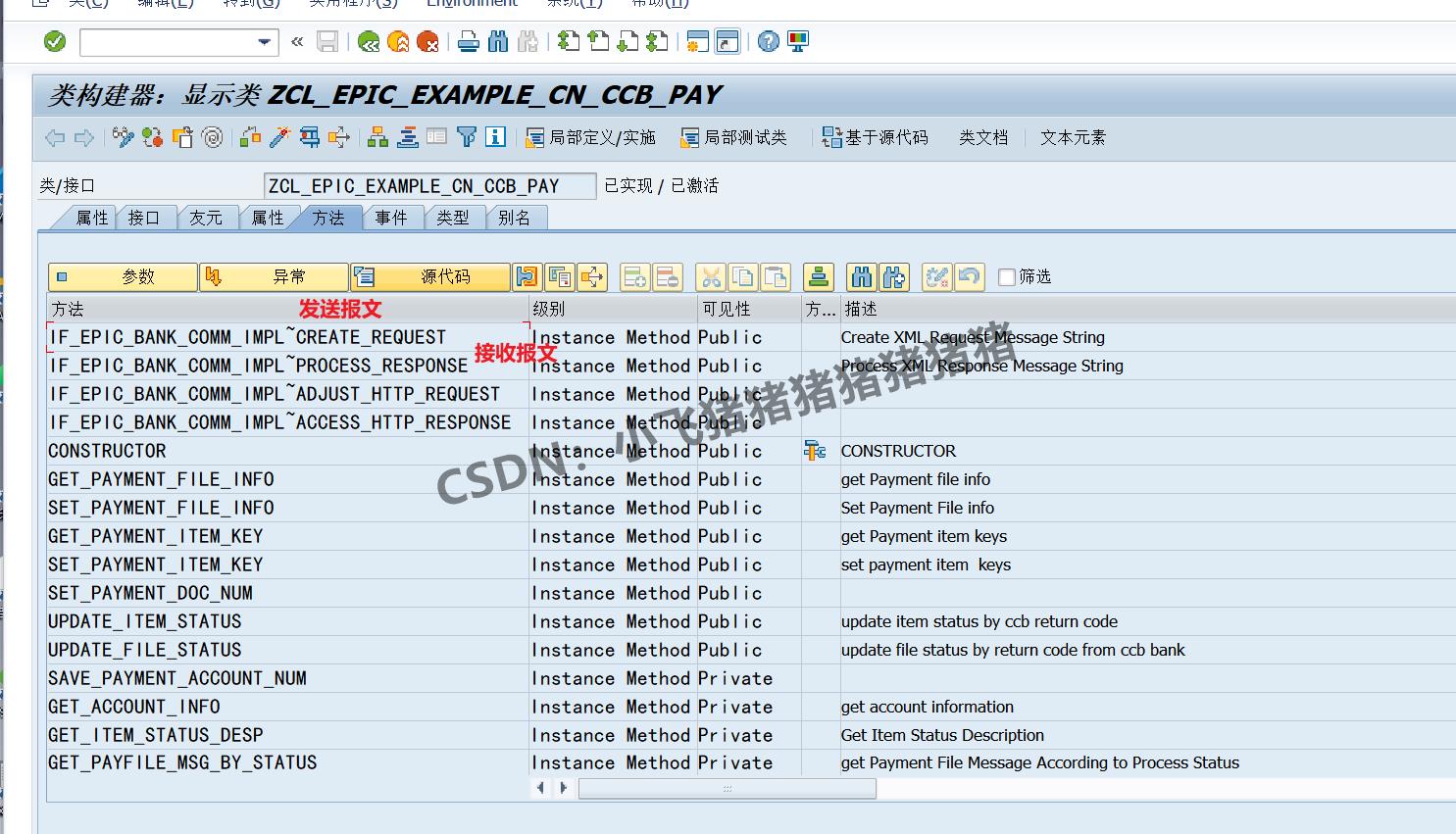
Task: Click the 文本元素 text elements button
Action: tap(1072, 137)
